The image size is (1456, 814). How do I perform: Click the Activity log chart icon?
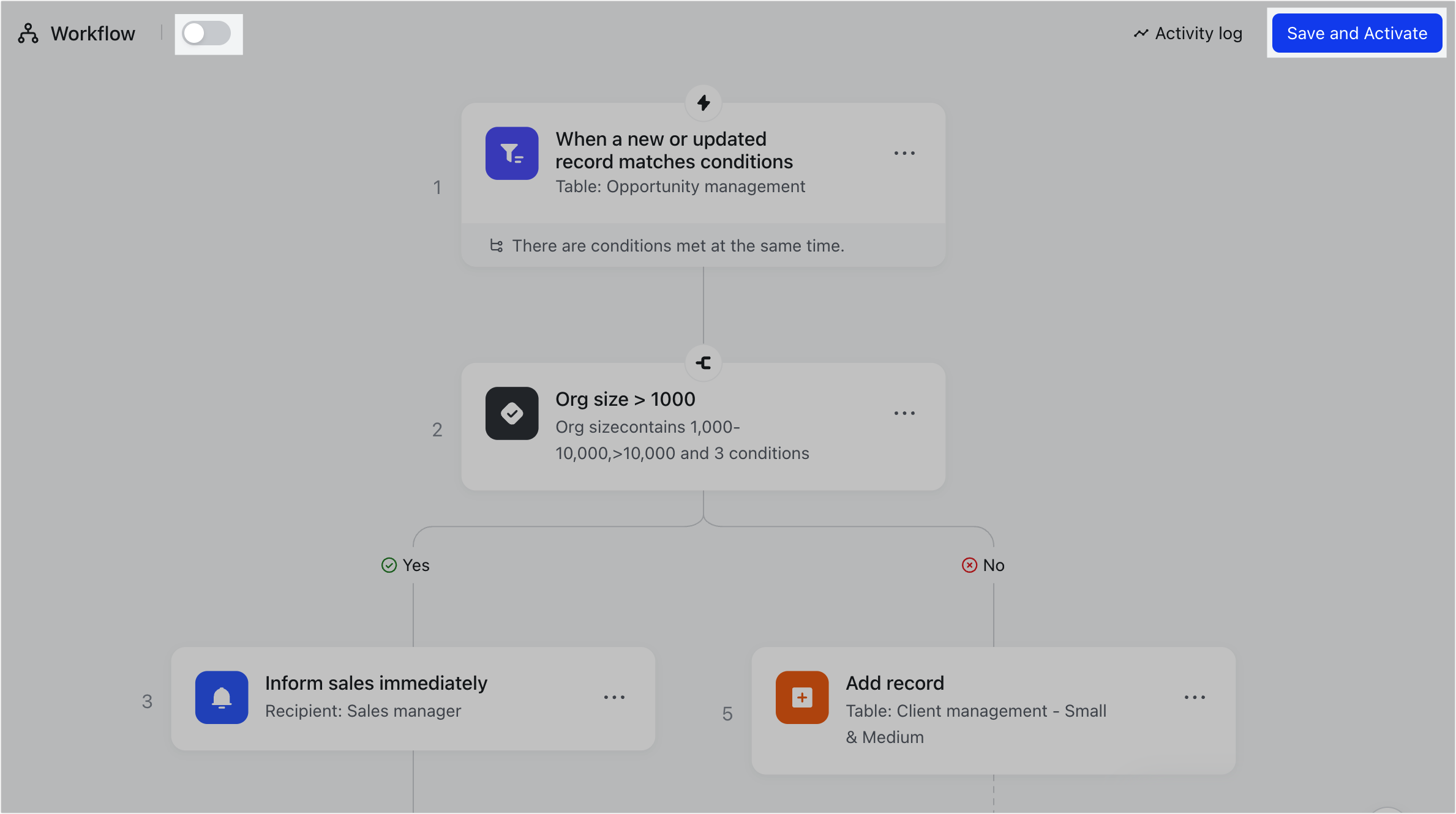click(1141, 33)
